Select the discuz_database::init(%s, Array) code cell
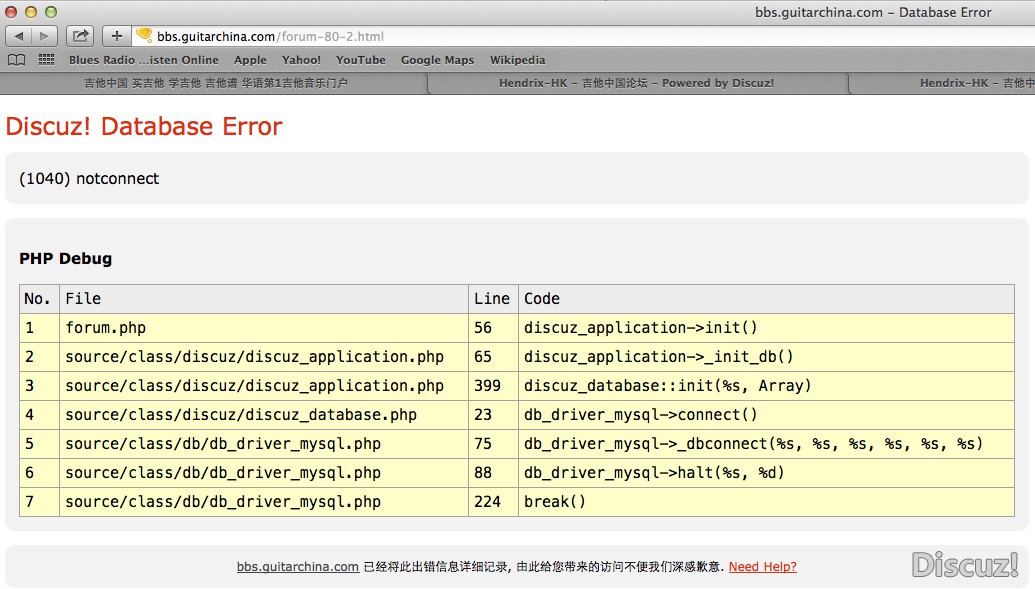1035x589 pixels. 766,386
